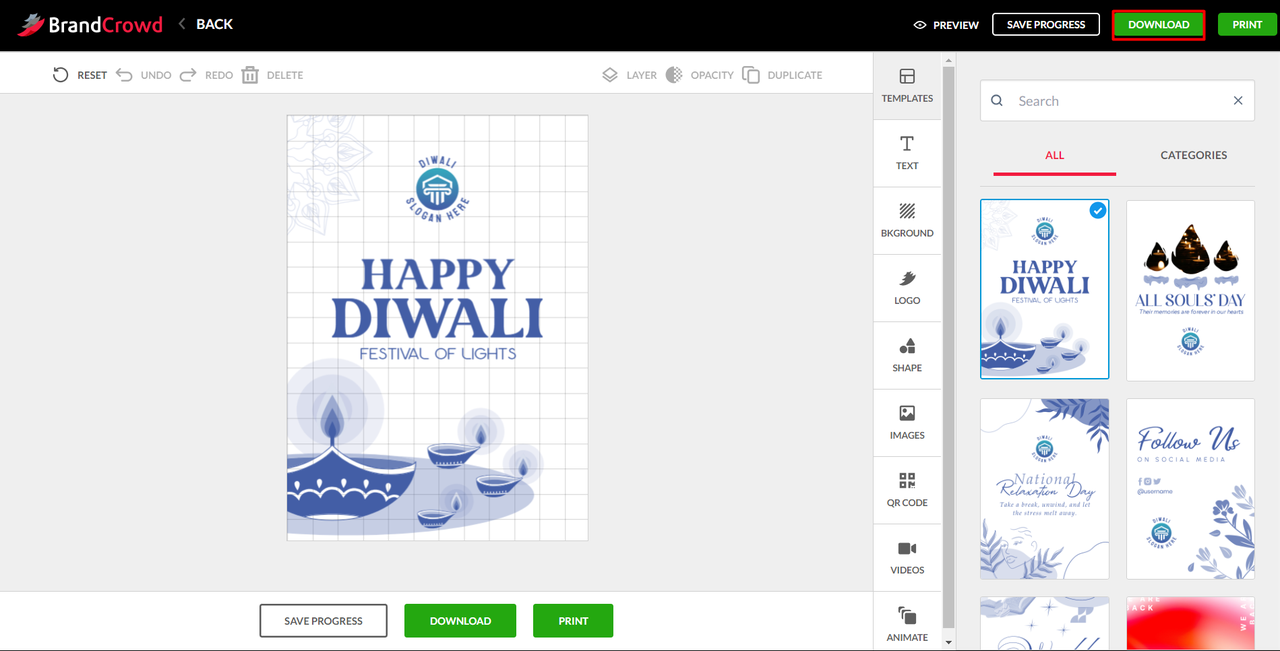Select the All Souls' Day template thumbnail
Screen dimensions: 1280x651
(1190, 290)
